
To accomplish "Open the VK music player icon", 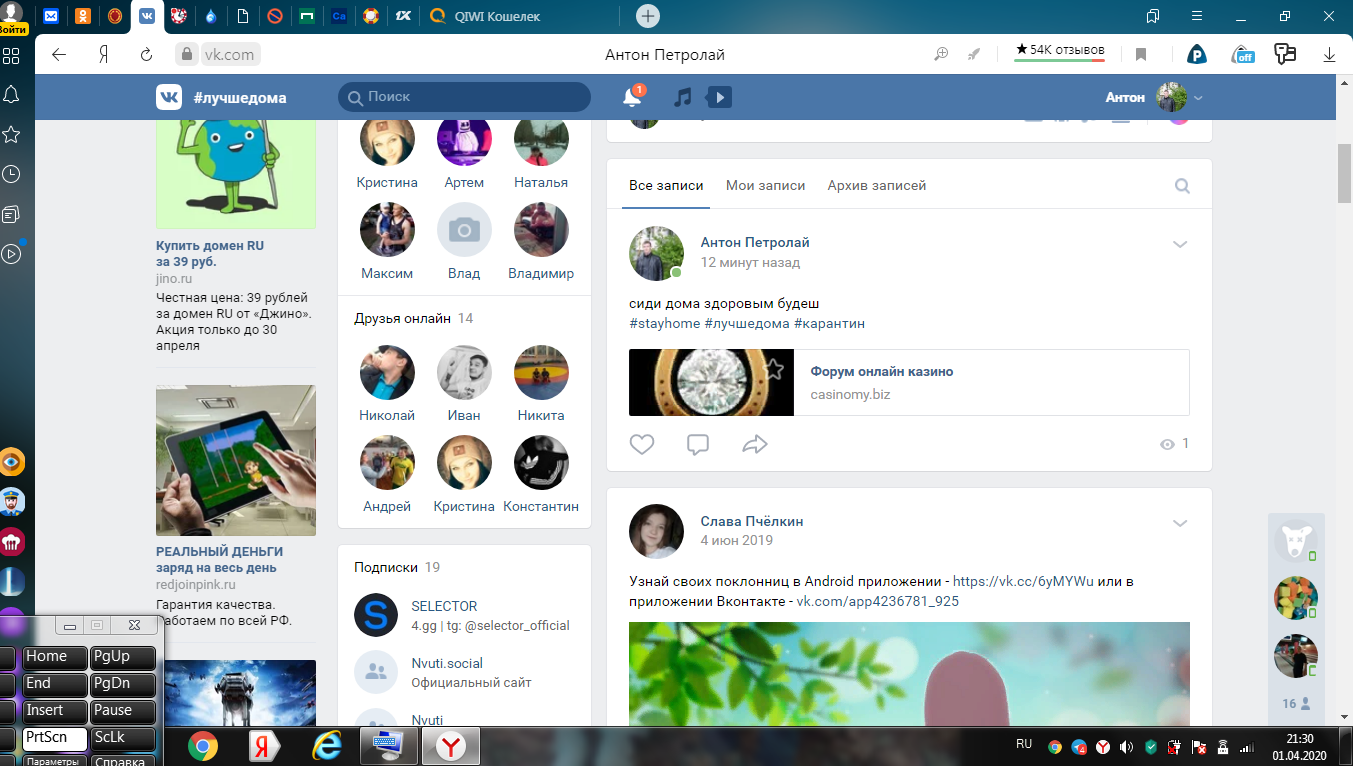I will (x=683, y=97).
